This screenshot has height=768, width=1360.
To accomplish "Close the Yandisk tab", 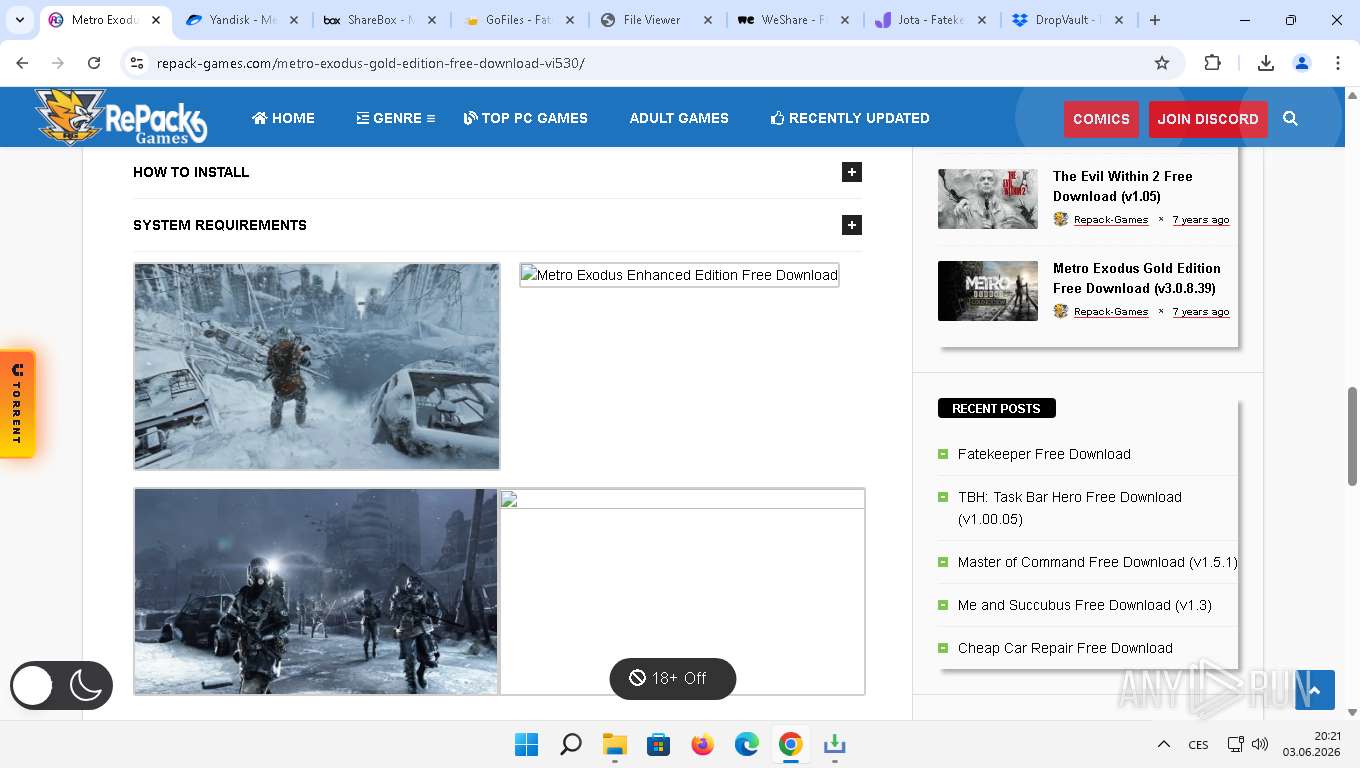I will (293, 20).
